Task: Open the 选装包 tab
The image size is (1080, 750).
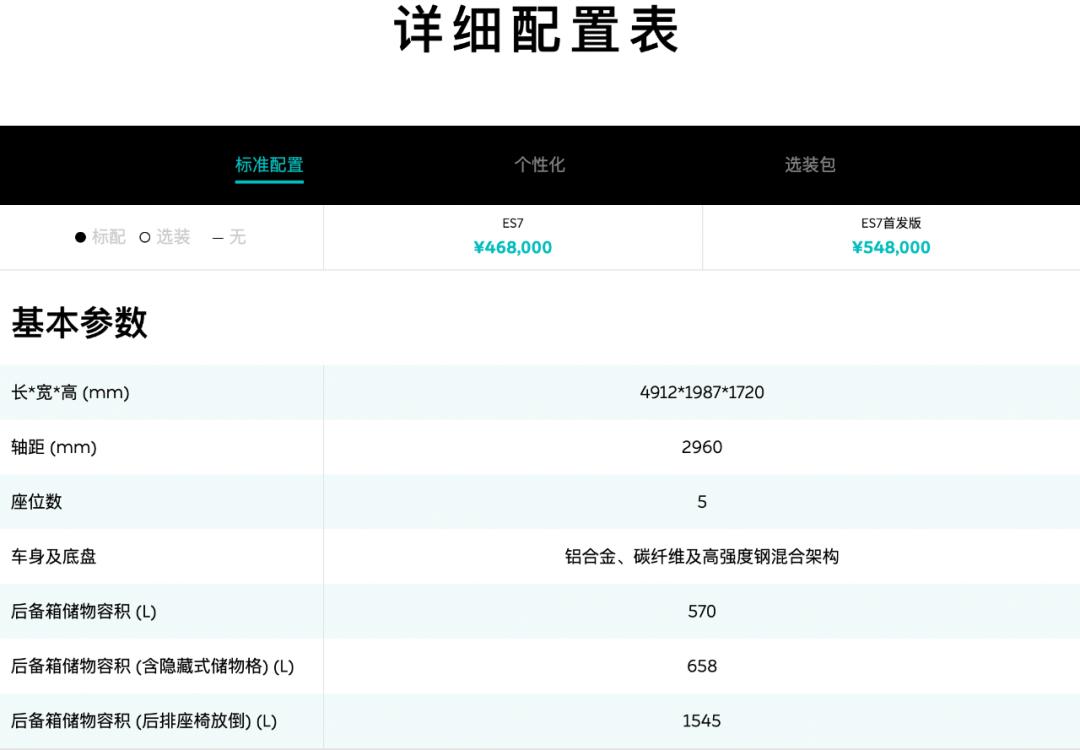Action: tap(810, 165)
